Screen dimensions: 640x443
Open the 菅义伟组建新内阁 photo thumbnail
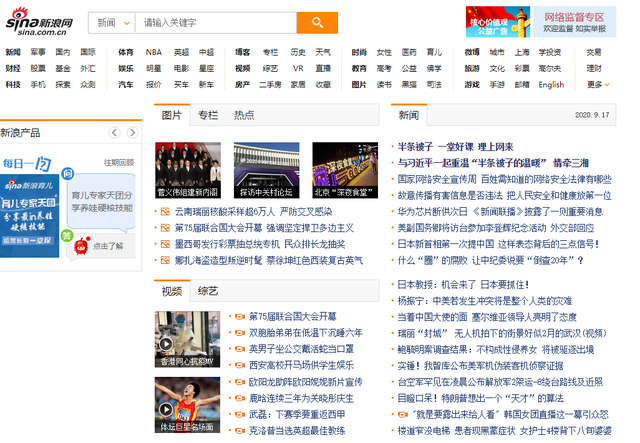click(x=188, y=170)
